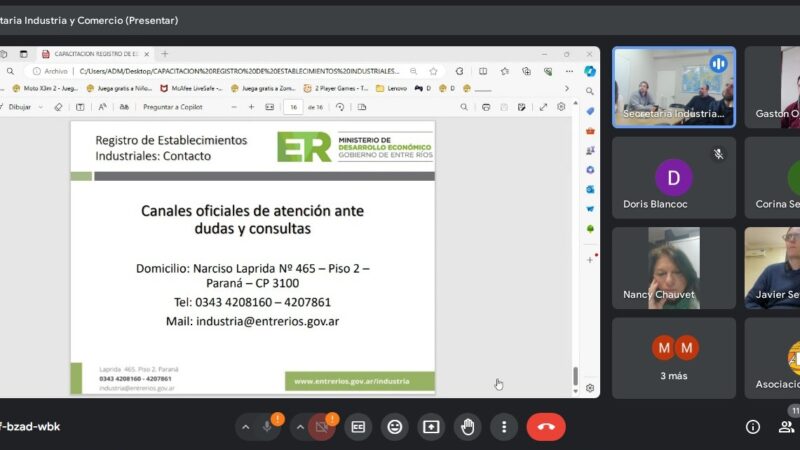The image size is (800, 450).
Task: Open the meeting details info icon
Action: pos(753,427)
